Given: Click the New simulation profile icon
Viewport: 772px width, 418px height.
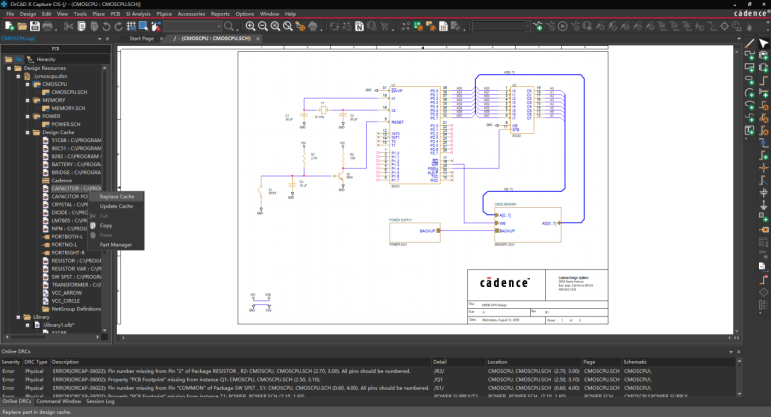Looking at the screenshot, I should 538,26.
